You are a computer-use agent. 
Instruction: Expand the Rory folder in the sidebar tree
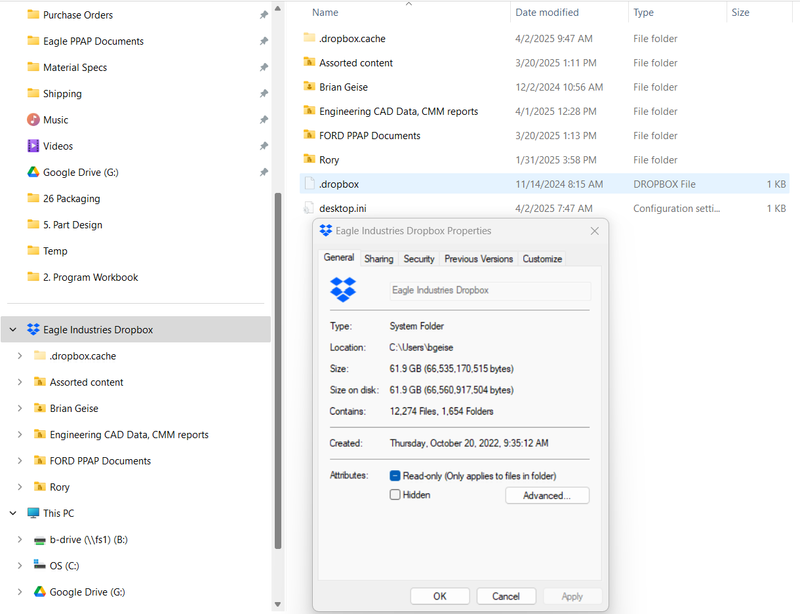(20, 487)
